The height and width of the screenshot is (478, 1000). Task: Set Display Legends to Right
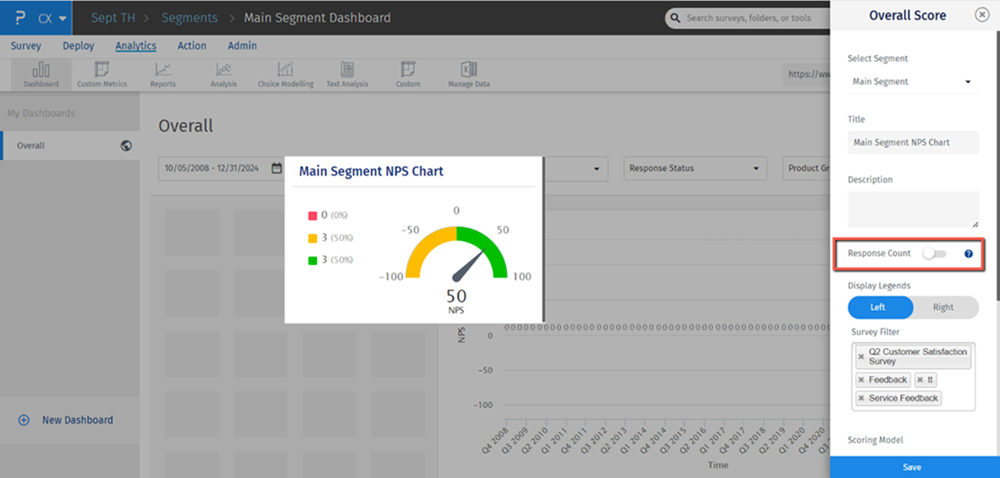tap(943, 307)
